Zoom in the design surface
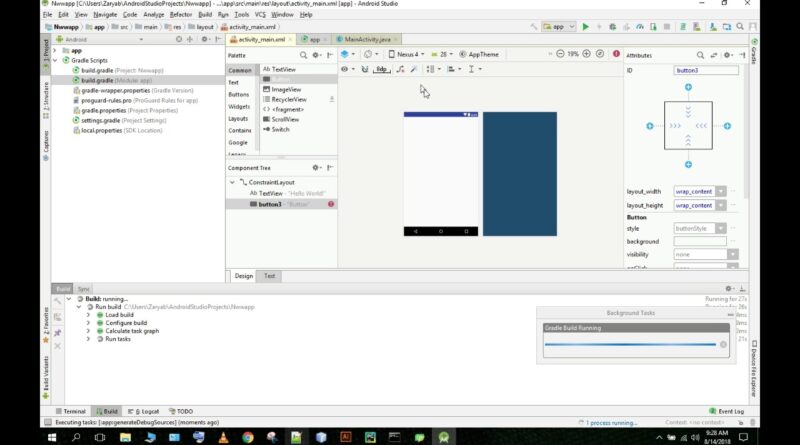The width and height of the screenshot is (800, 445). [x=587, y=54]
